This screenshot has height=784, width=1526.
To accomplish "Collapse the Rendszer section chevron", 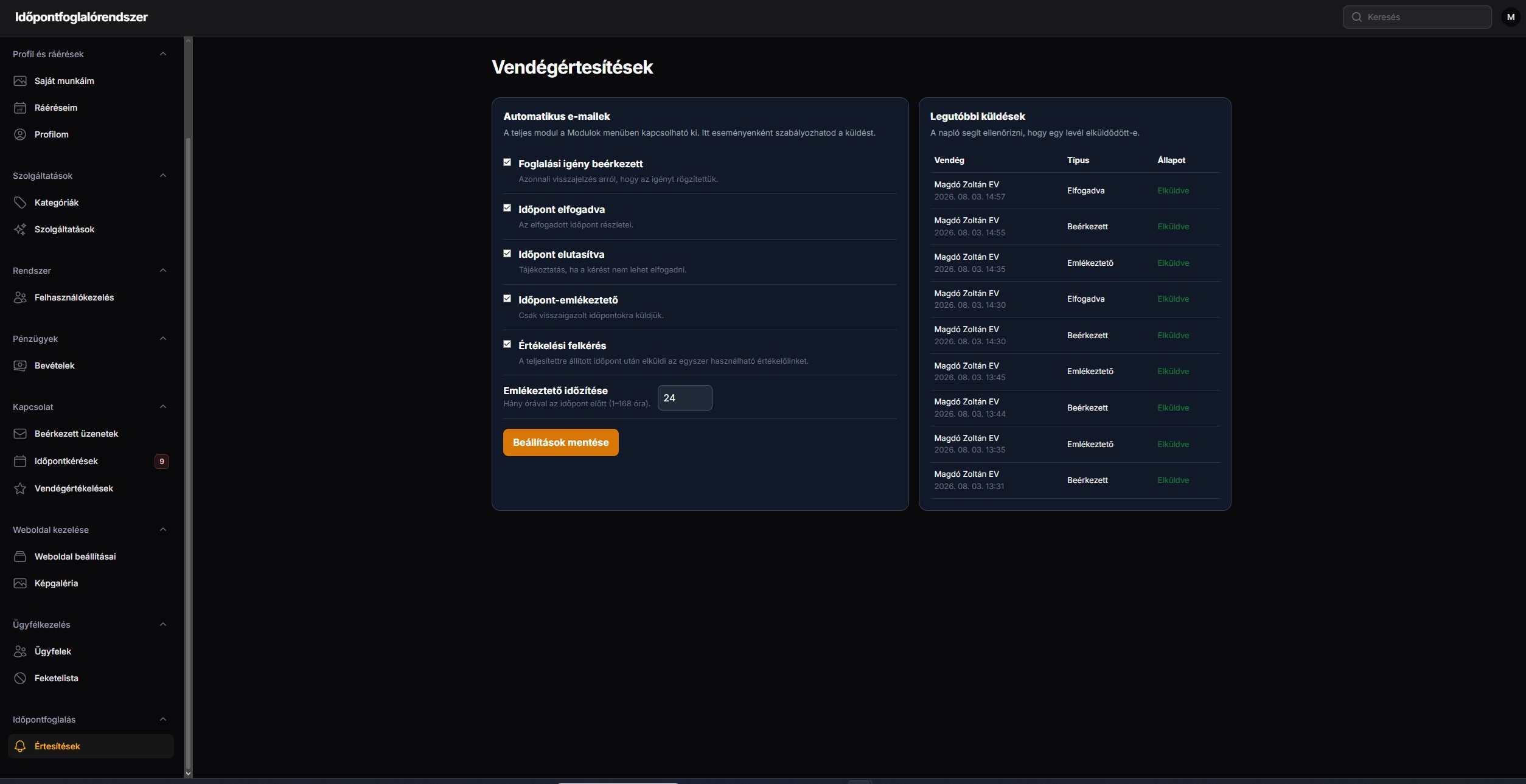I will pos(162,271).
